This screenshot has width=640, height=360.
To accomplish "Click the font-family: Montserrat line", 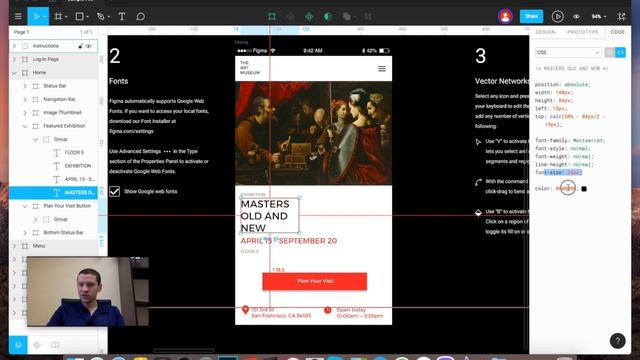I will [x=570, y=140].
